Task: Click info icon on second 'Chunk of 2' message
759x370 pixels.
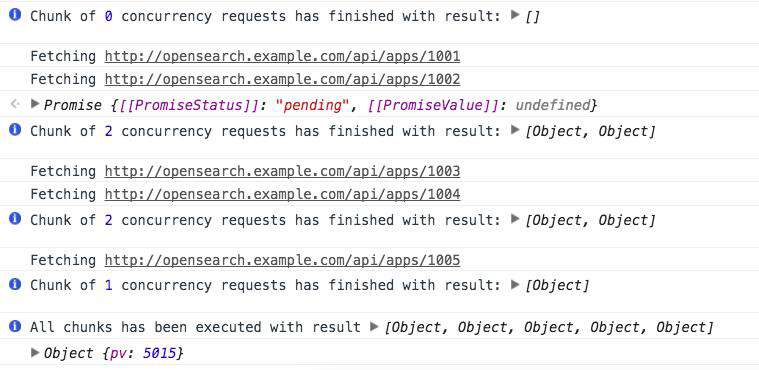Action: [15, 219]
